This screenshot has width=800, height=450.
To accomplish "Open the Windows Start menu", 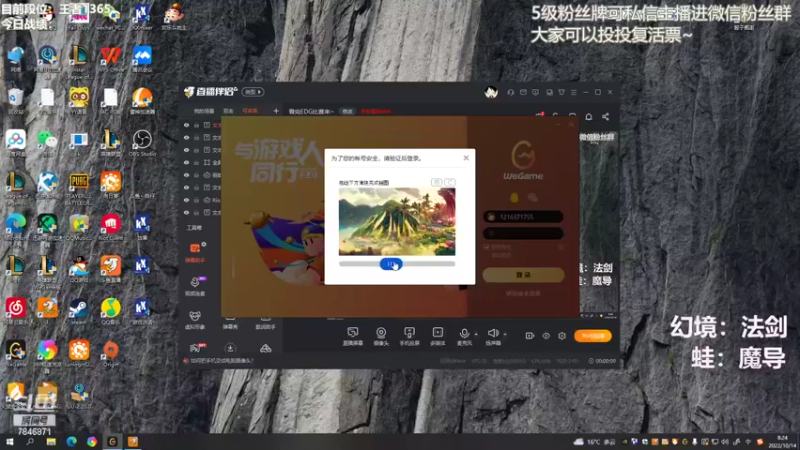I will [x=9, y=442].
